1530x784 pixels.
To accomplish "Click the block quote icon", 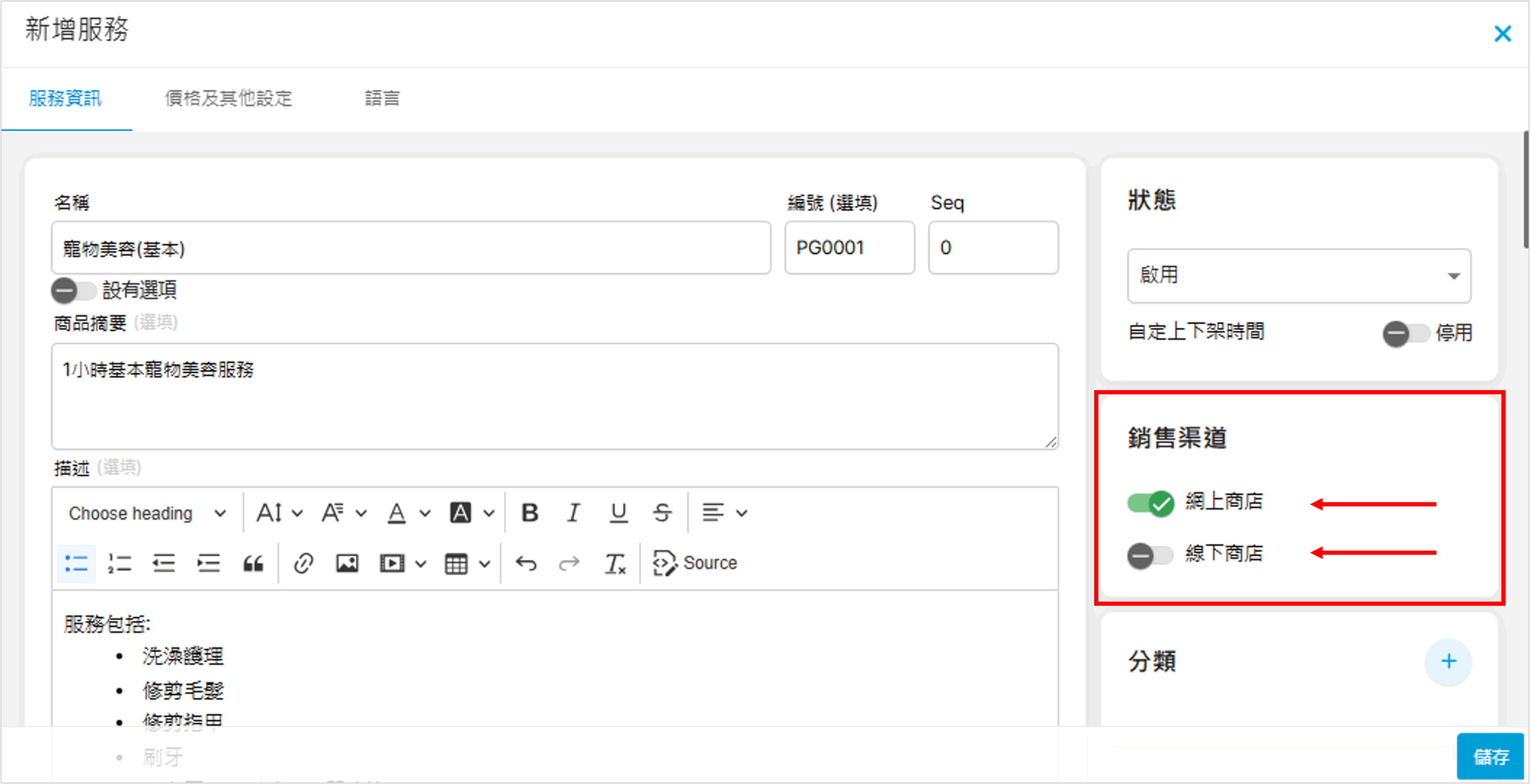I will 253,563.
